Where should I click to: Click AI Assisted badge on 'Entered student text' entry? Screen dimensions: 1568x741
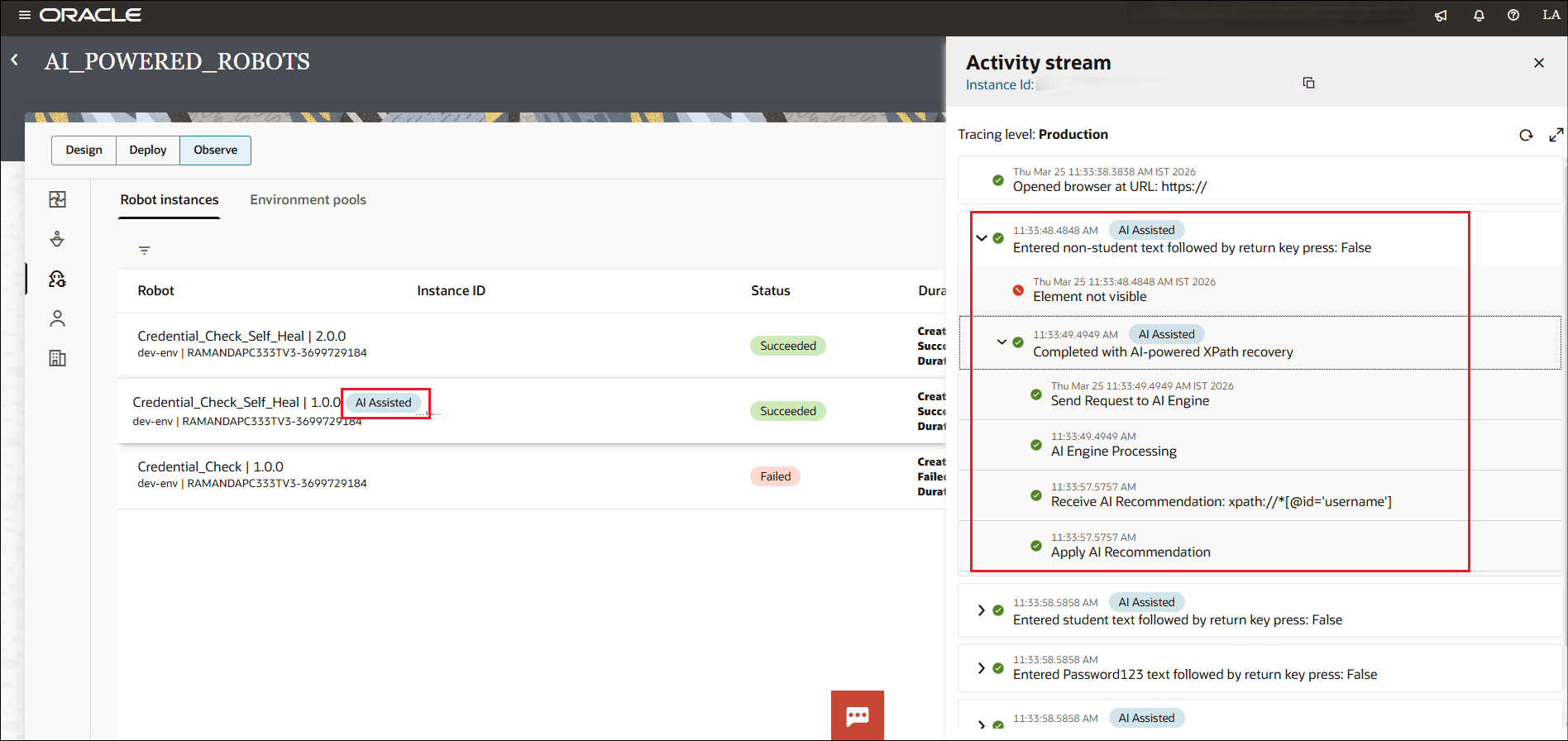[x=1146, y=602]
